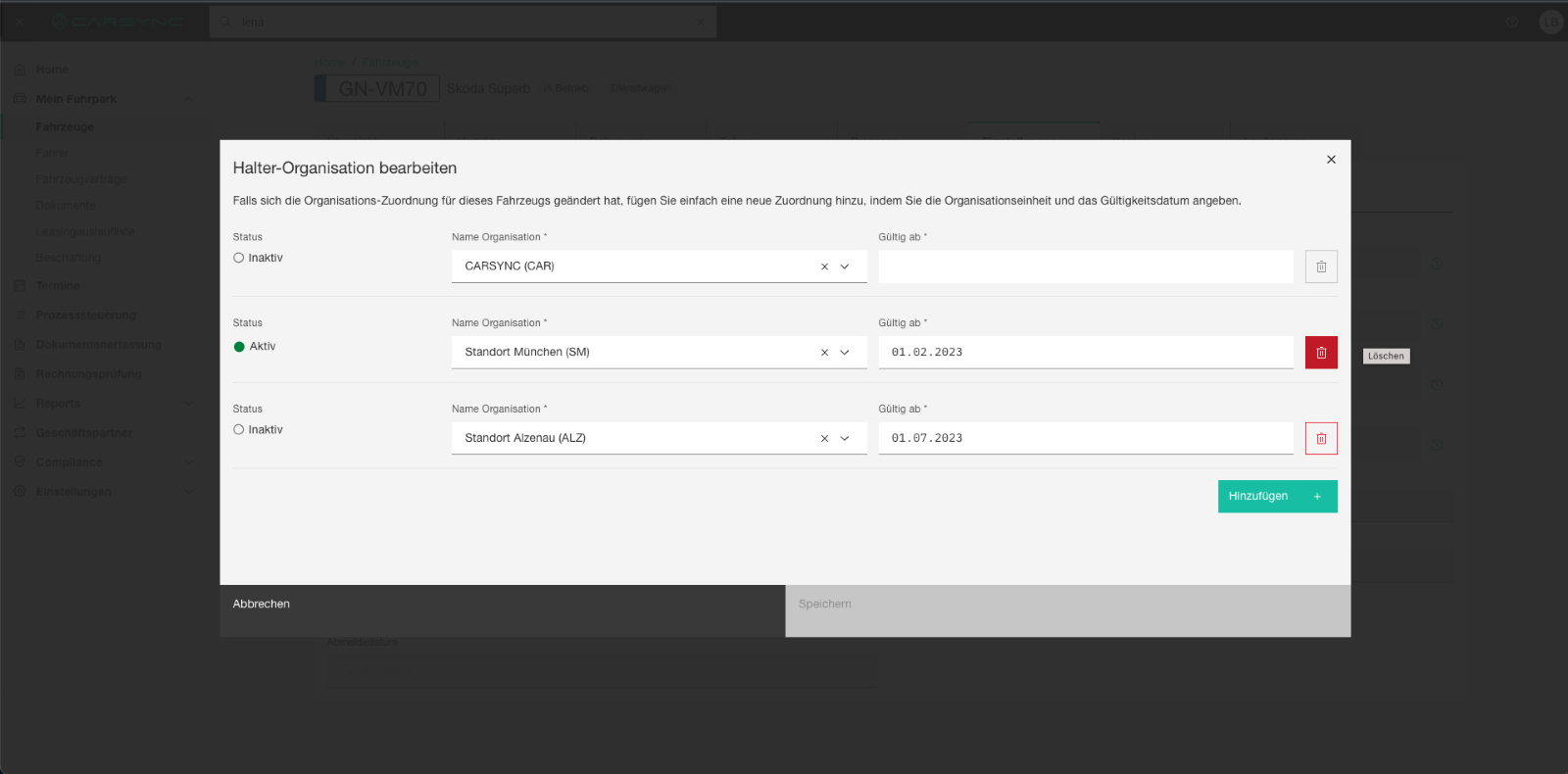Click the help icon in the top bar
This screenshot has height=774, width=1568.
click(1512, 22)
